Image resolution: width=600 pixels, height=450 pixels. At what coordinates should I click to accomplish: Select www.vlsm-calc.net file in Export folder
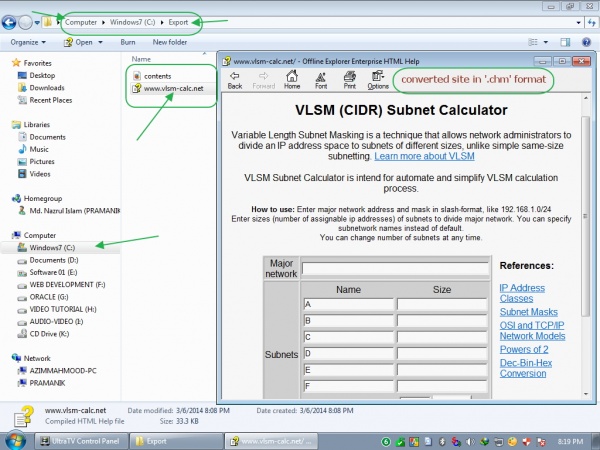coord(174,88)
